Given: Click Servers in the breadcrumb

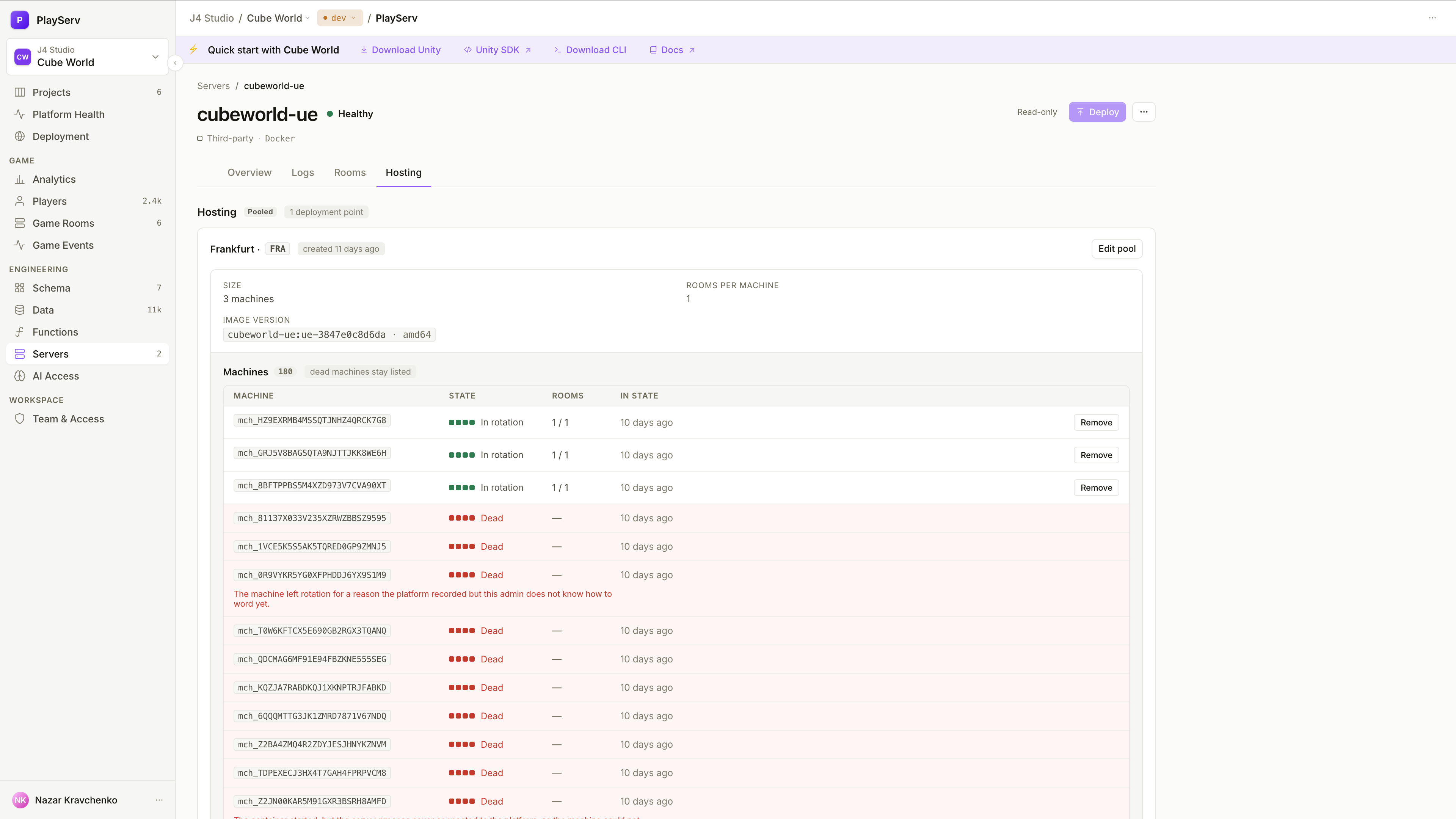Looking at the screenshot, I should click(213, 86).
